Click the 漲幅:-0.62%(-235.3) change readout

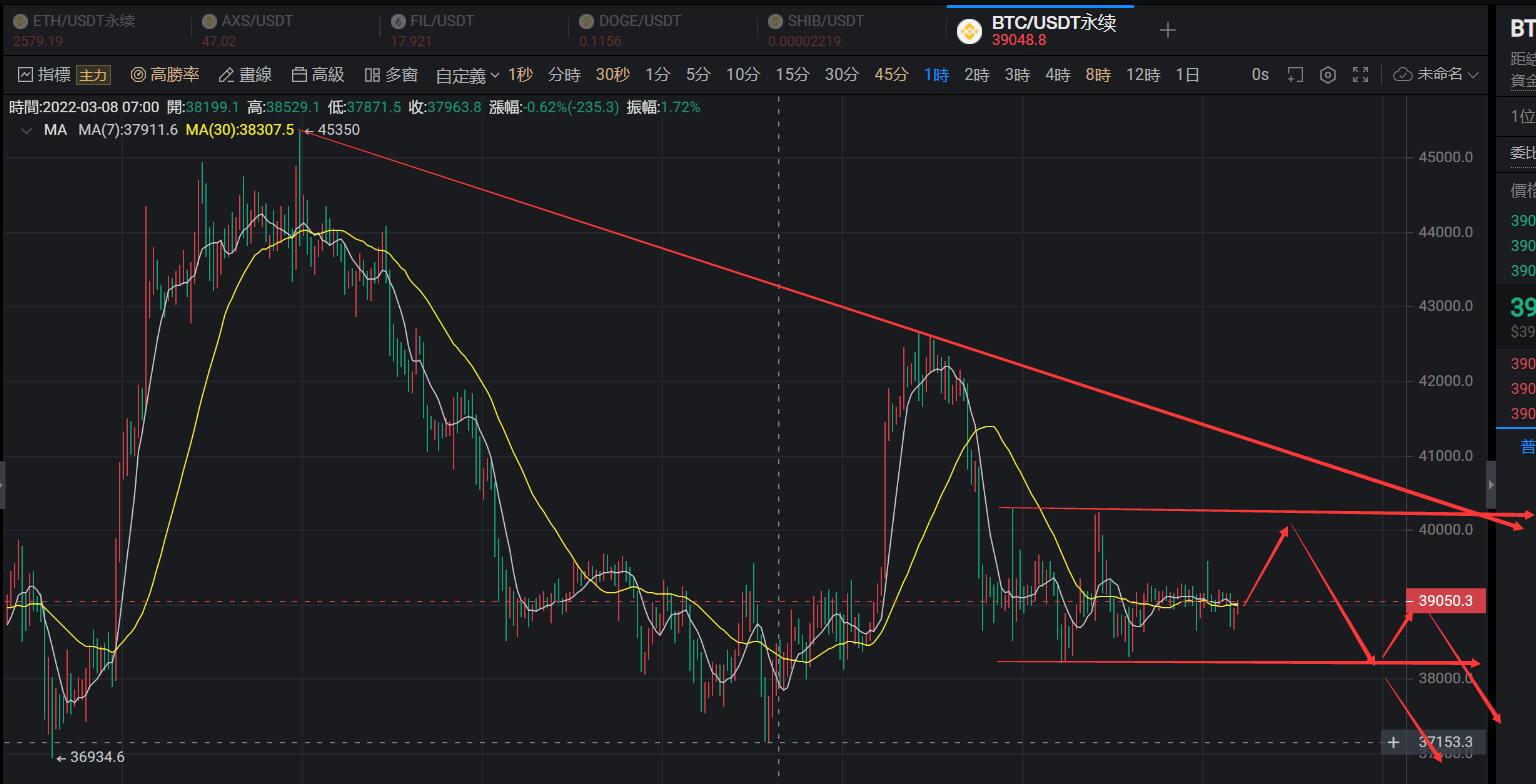click(x=554, y=107)
